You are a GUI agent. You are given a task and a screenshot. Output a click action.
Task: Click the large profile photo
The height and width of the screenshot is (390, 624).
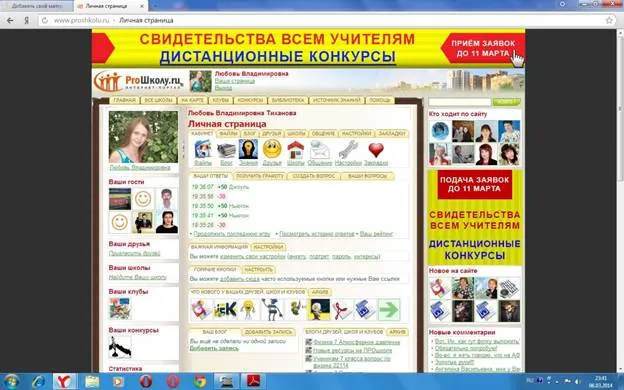tap(144, 136)
